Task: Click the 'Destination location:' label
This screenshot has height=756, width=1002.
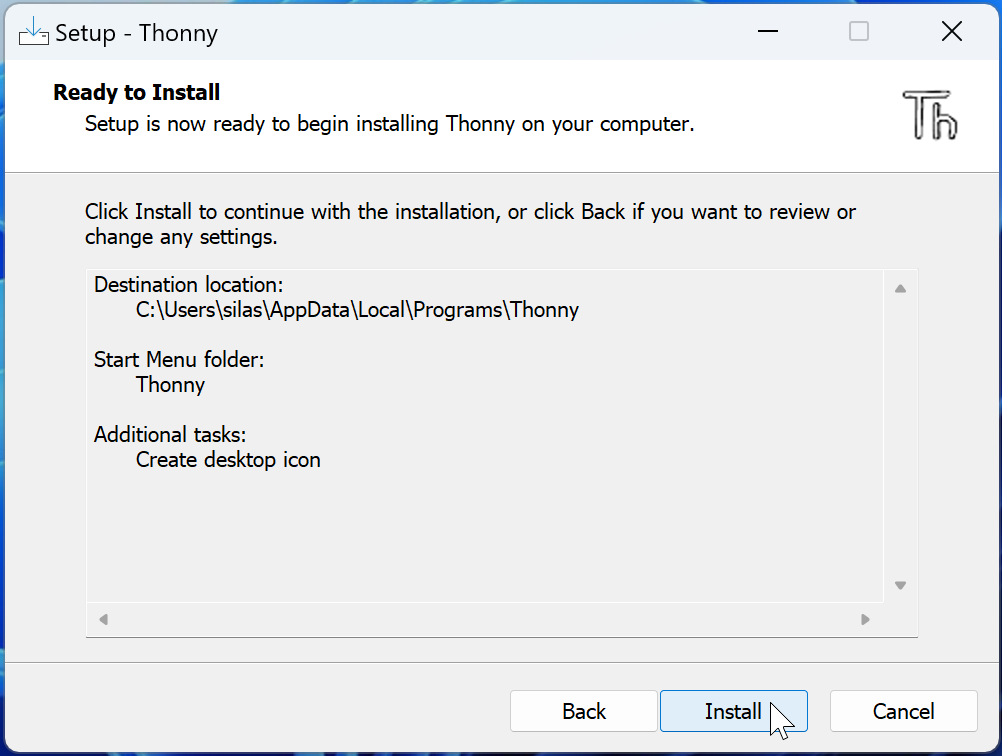Action: pyautogui.click(x=189, y=284)
